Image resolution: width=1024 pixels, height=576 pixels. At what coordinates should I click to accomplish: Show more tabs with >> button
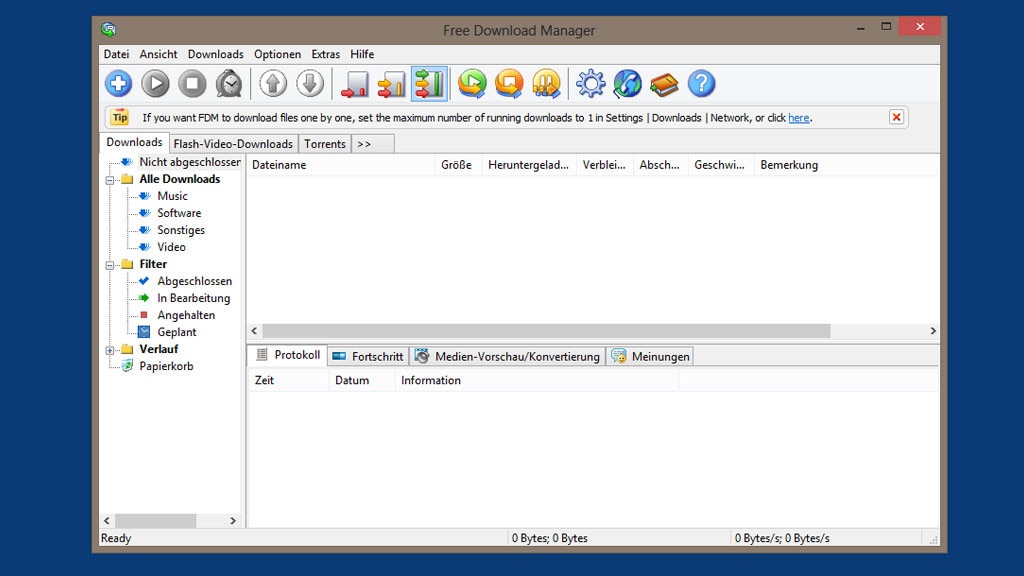(x=373, y=144)
